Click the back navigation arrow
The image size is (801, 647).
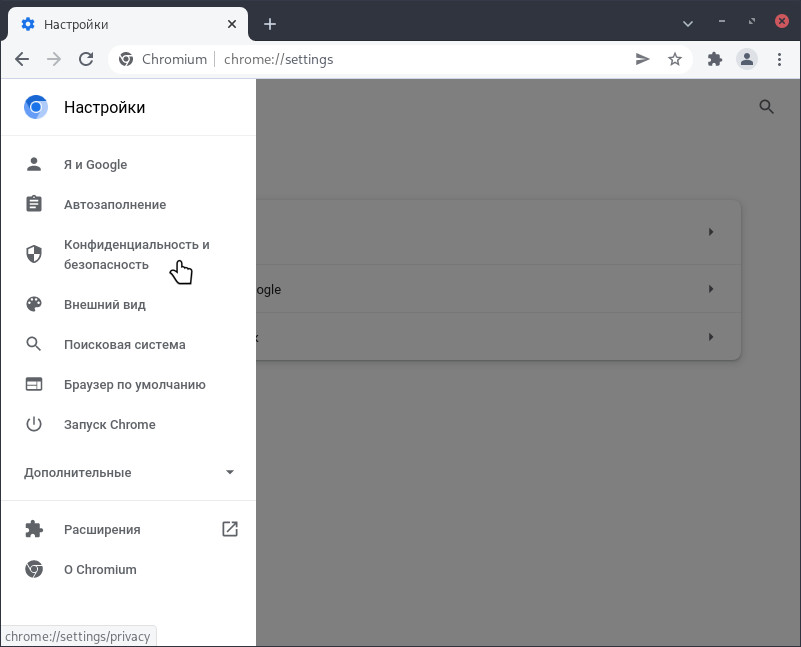pos(22,59)
